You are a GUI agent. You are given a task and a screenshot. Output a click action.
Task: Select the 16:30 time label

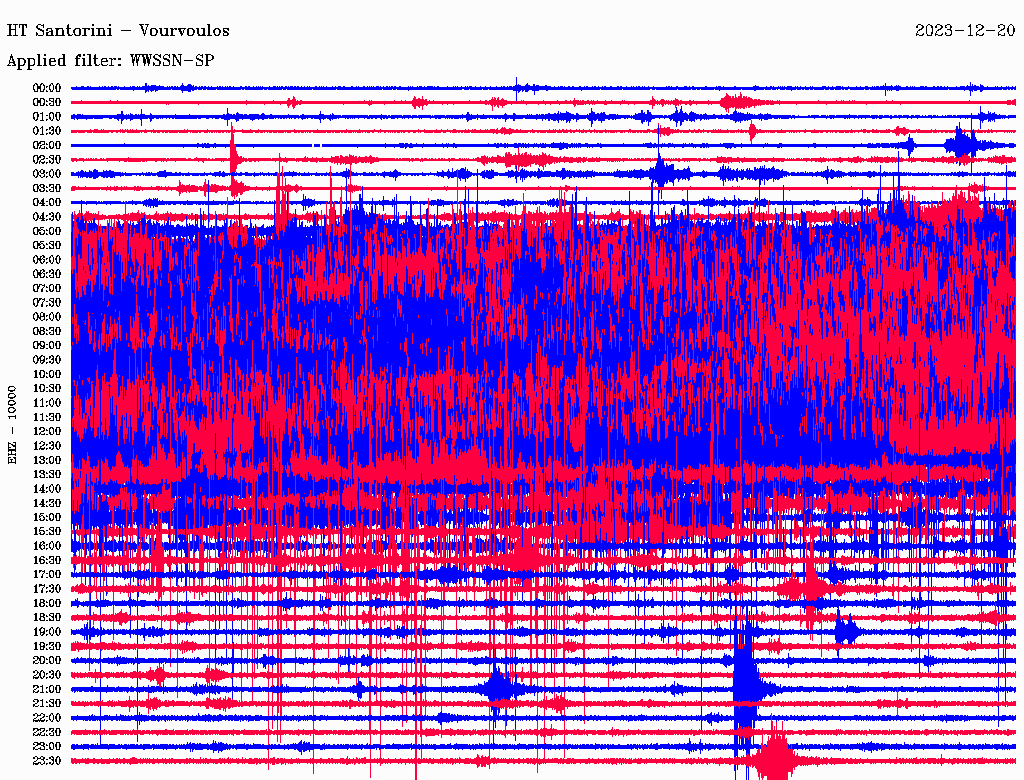[47, 561]
